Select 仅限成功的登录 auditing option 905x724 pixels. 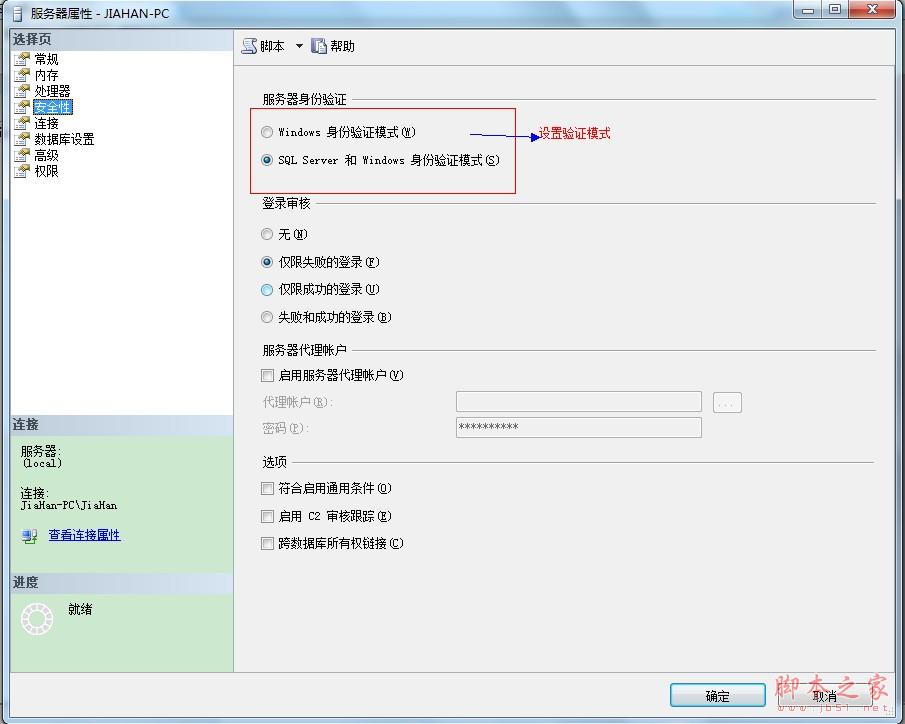click(267, 289)
